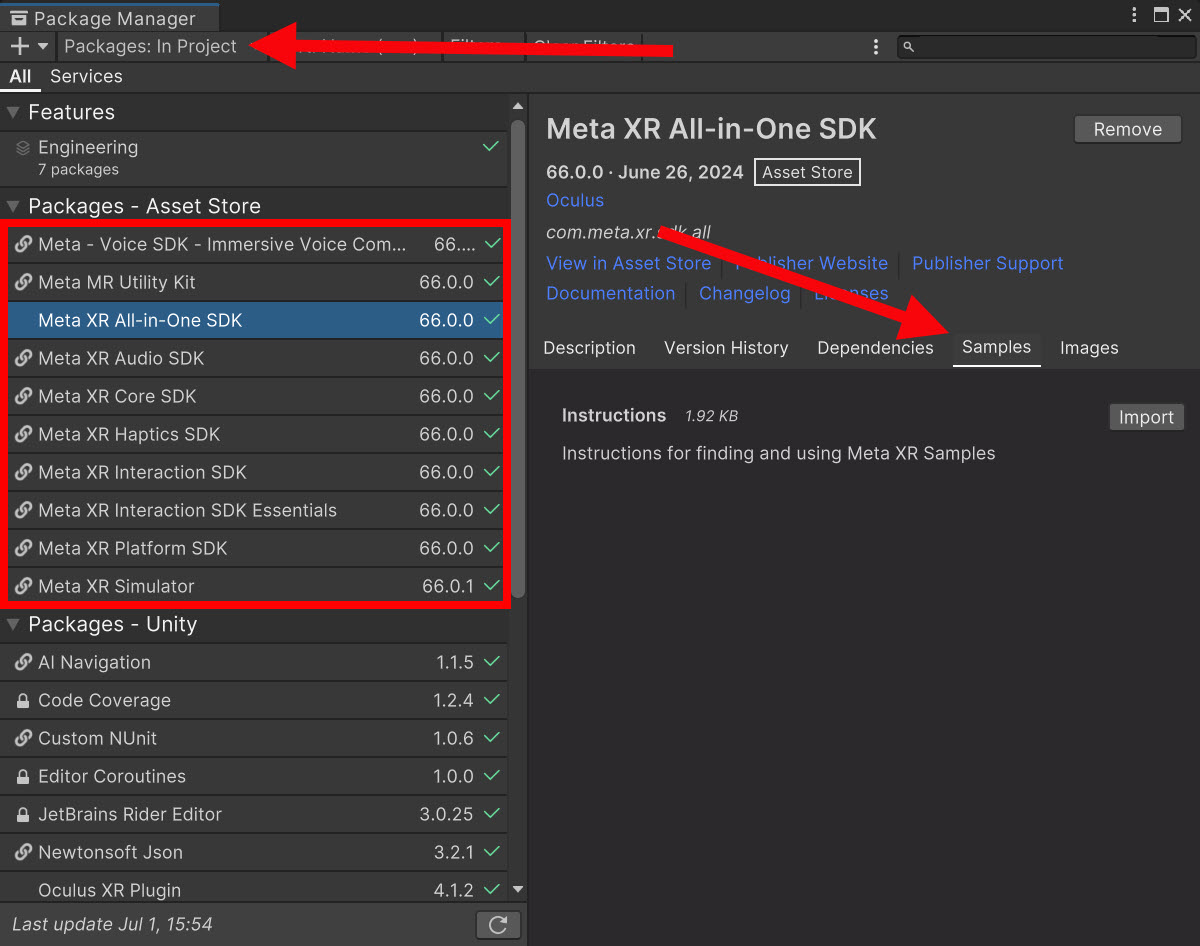Collapse the Packages - Unity section

13,624
